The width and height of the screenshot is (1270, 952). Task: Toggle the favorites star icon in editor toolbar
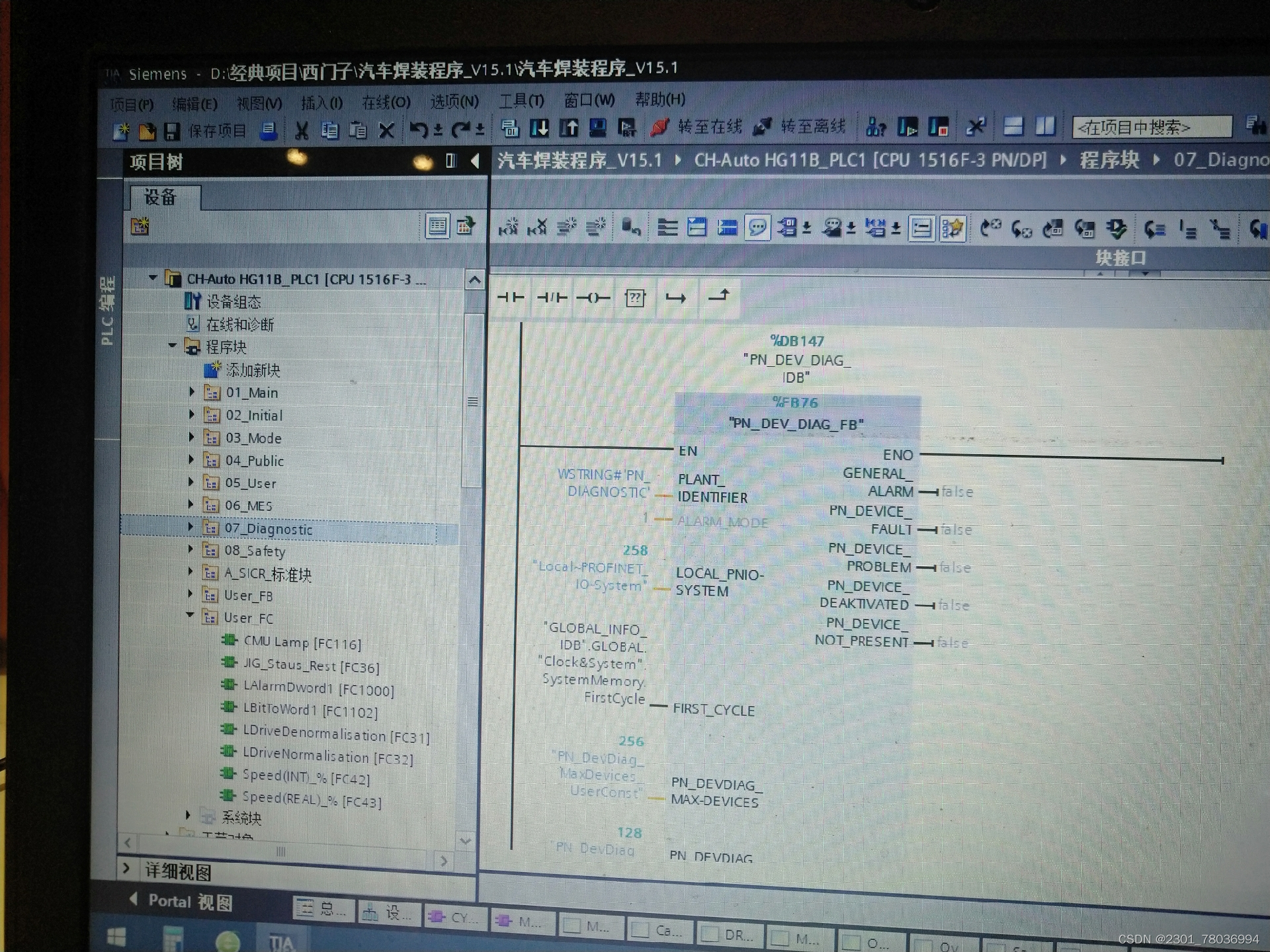tap(953, 228)
